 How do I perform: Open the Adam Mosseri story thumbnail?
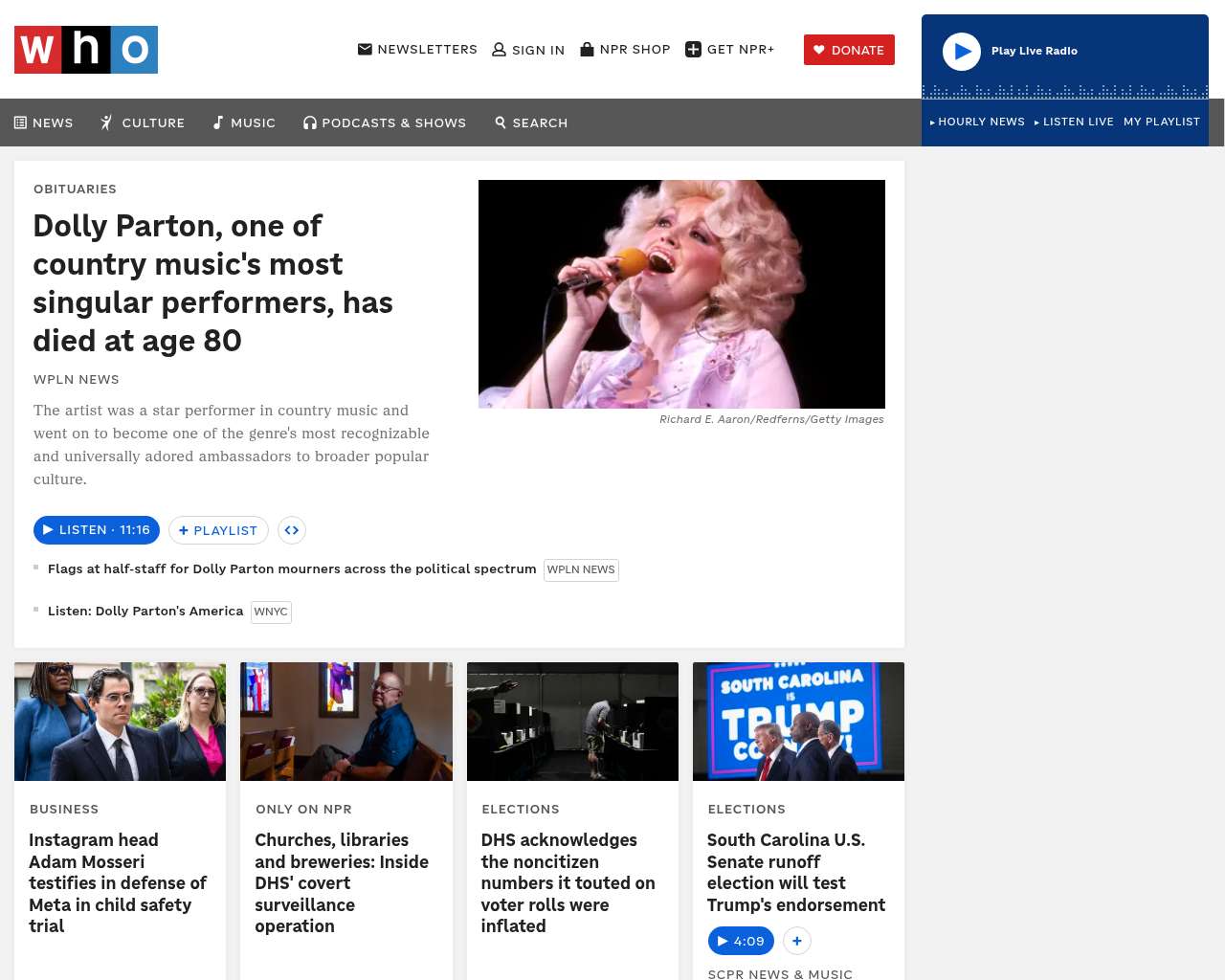coord(120,722)
